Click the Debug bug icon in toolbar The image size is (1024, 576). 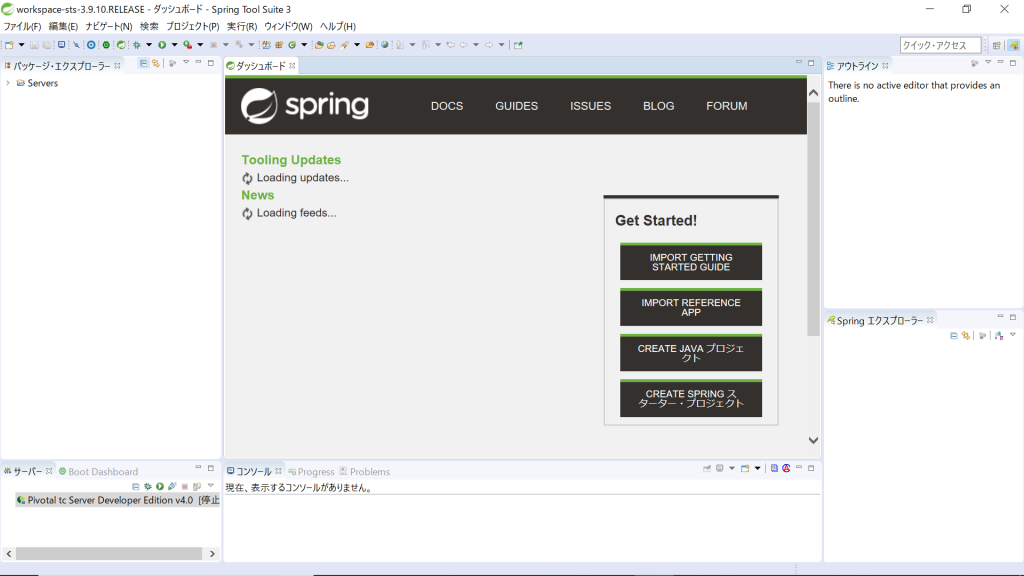pos(136,45)
